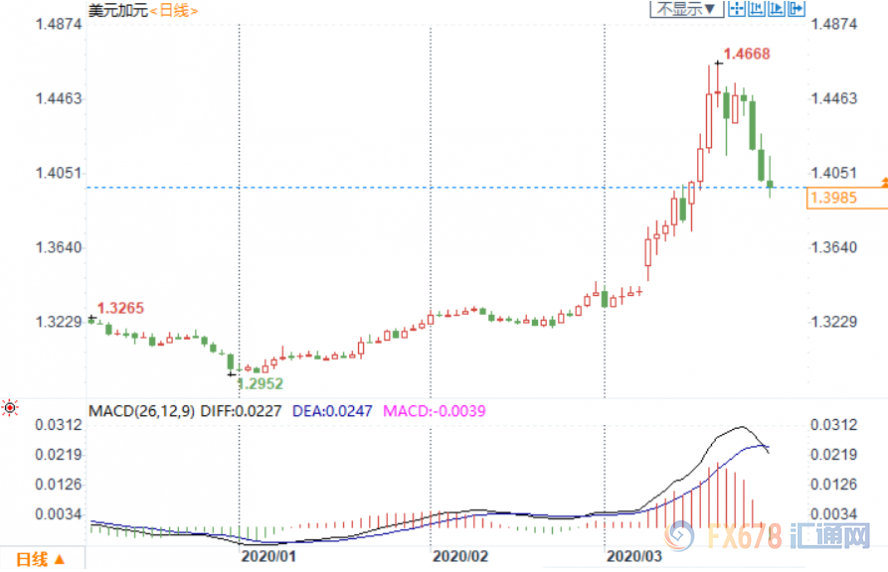The image size is (888, 572).
Task: Click the MACD left axis 0.0219 value
Action: pos(58,454)
